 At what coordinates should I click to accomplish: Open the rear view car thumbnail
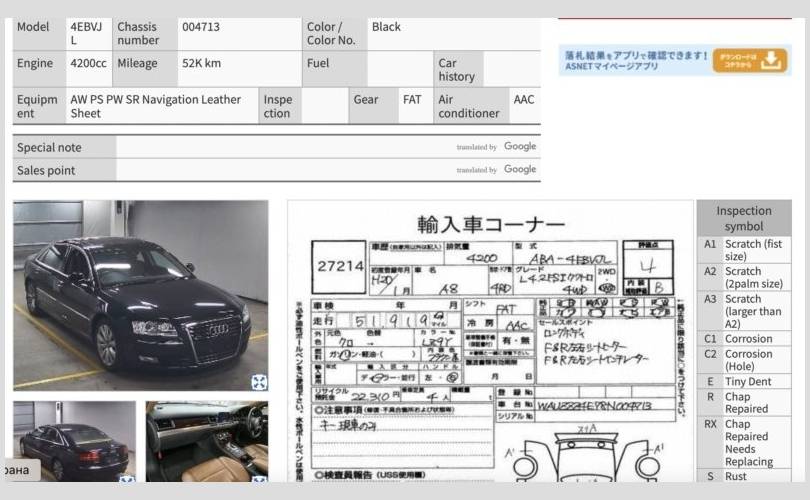coord(74,440)
